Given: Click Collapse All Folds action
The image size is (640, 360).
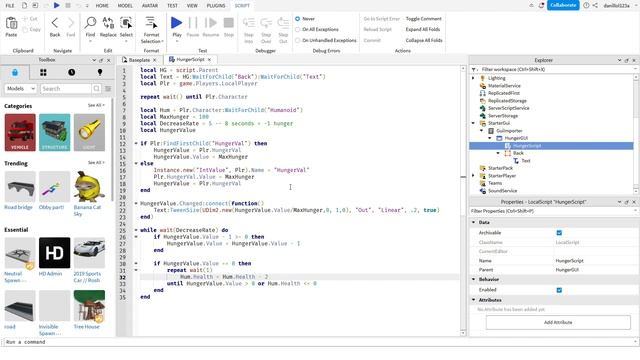Looking at the screenshot, I should tap(424, 40).
